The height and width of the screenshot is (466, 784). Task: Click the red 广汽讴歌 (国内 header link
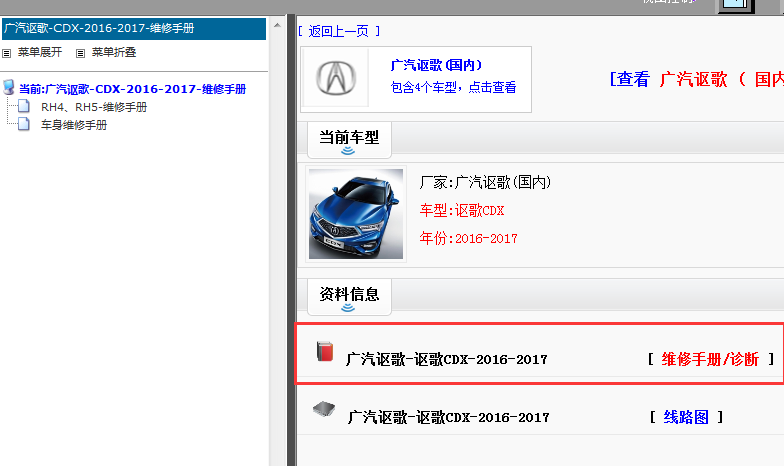tap(722, 79)
